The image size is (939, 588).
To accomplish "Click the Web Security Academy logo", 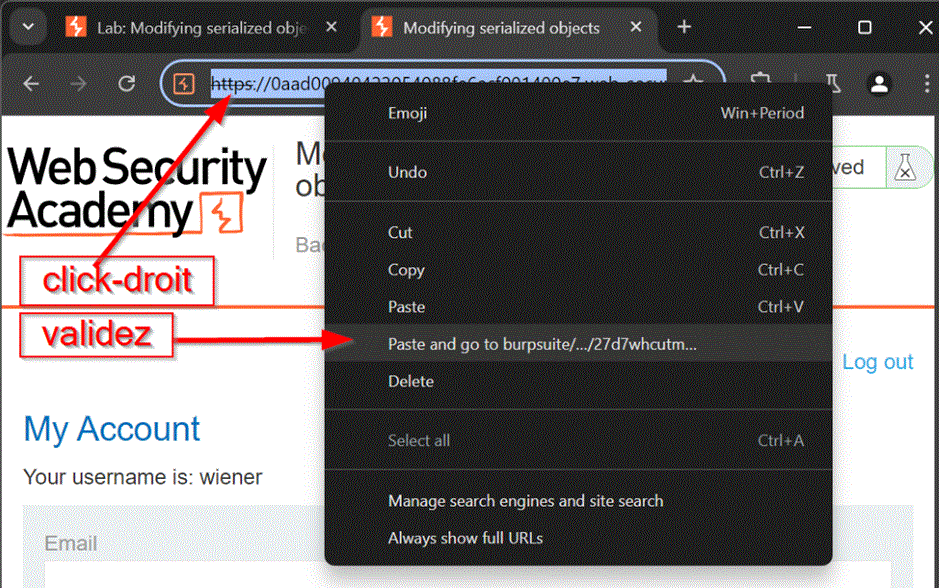I will coord(137,192).
